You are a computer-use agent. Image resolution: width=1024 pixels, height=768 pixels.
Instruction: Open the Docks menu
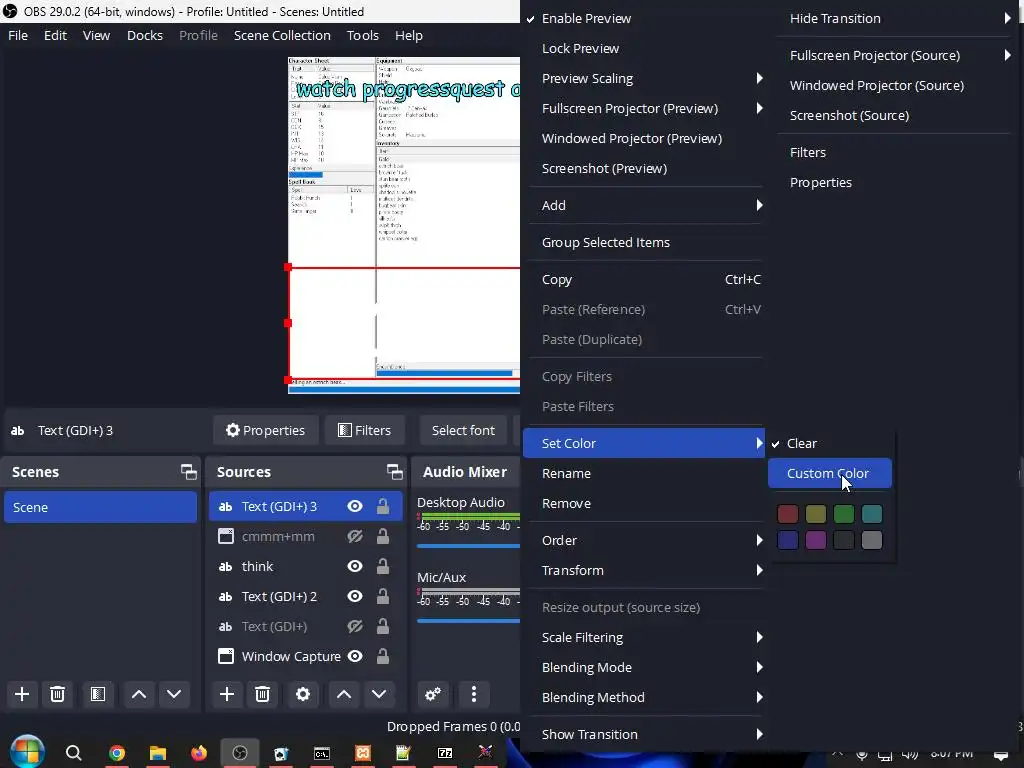(144, 35)
